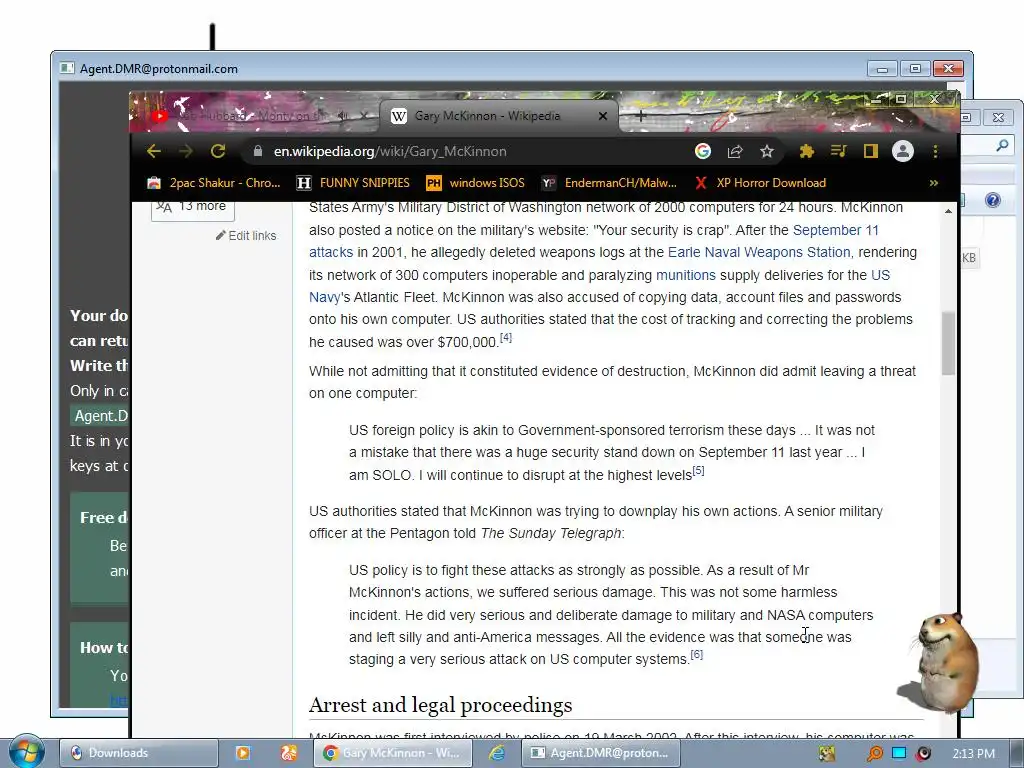This screenshot has height=768, width=1024.
Task: Switch to Gary McKinnon Chrome taskbar button
Action: [x=393, y=753]
